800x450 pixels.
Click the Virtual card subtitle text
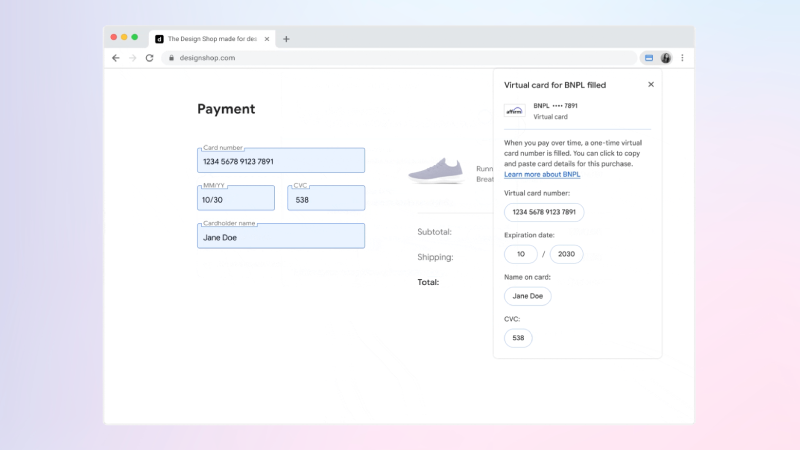click(x=550, y=117)
